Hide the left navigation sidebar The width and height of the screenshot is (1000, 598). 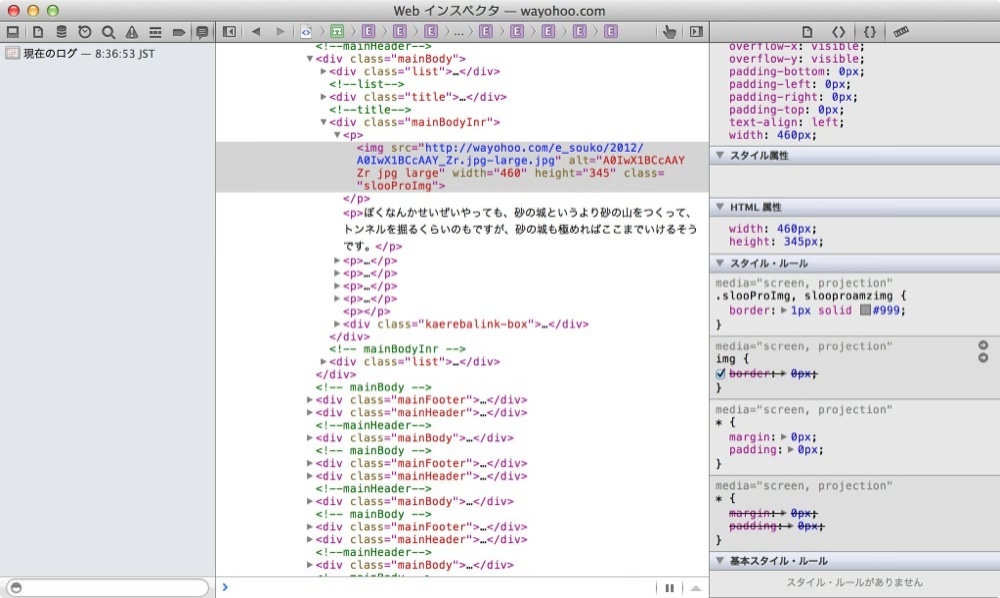click(x=230, y=31)
